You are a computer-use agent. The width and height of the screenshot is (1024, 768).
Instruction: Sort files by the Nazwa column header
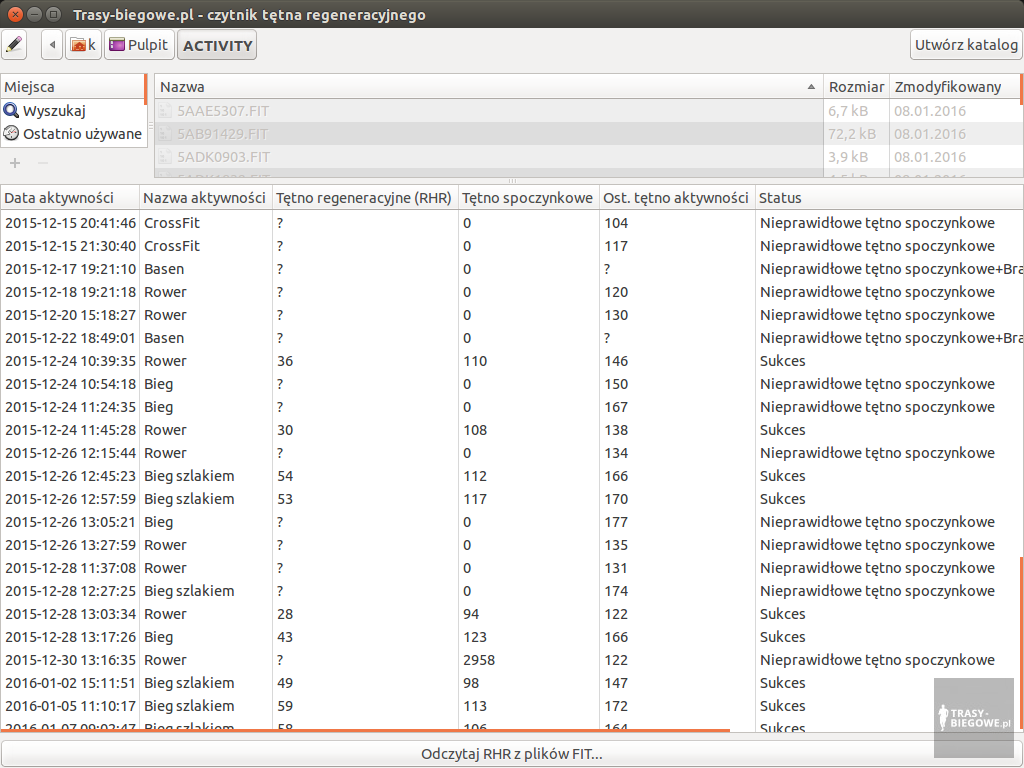(488, 87)
